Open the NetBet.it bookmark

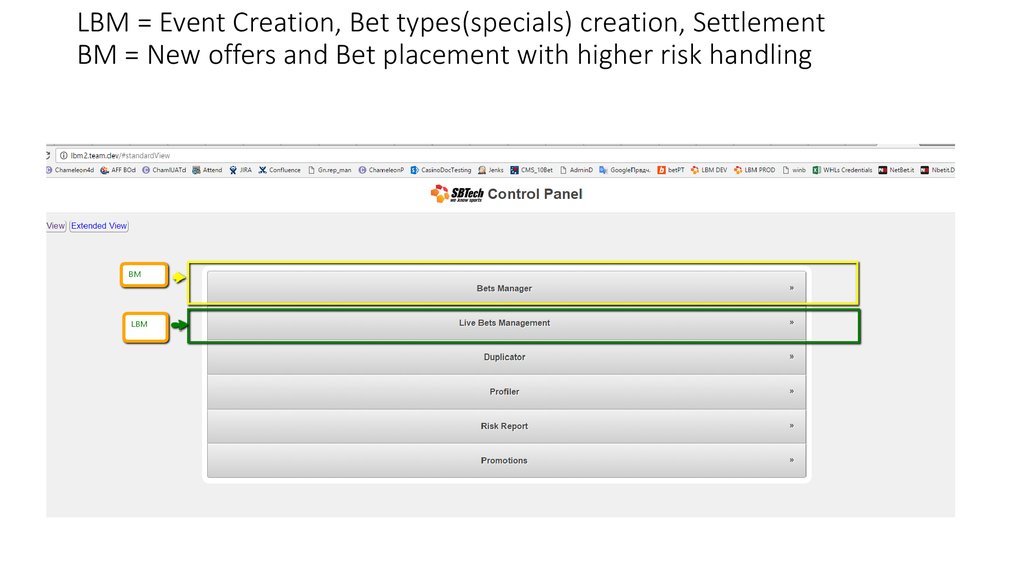pyautogui.click(x=896, y=170)
